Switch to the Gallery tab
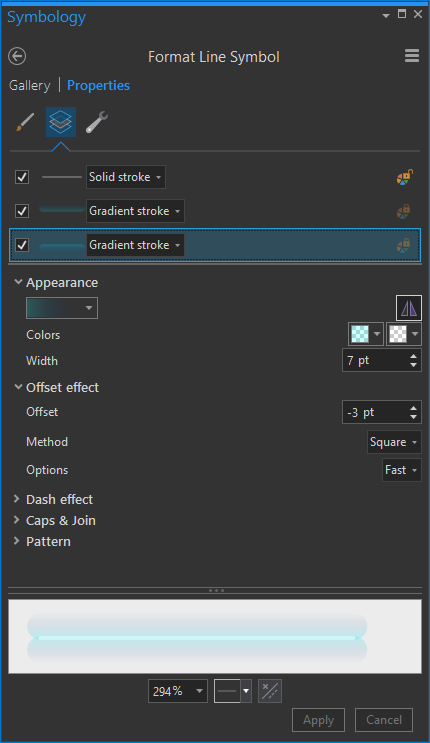The image size is (430, 743). click(29, 85)
